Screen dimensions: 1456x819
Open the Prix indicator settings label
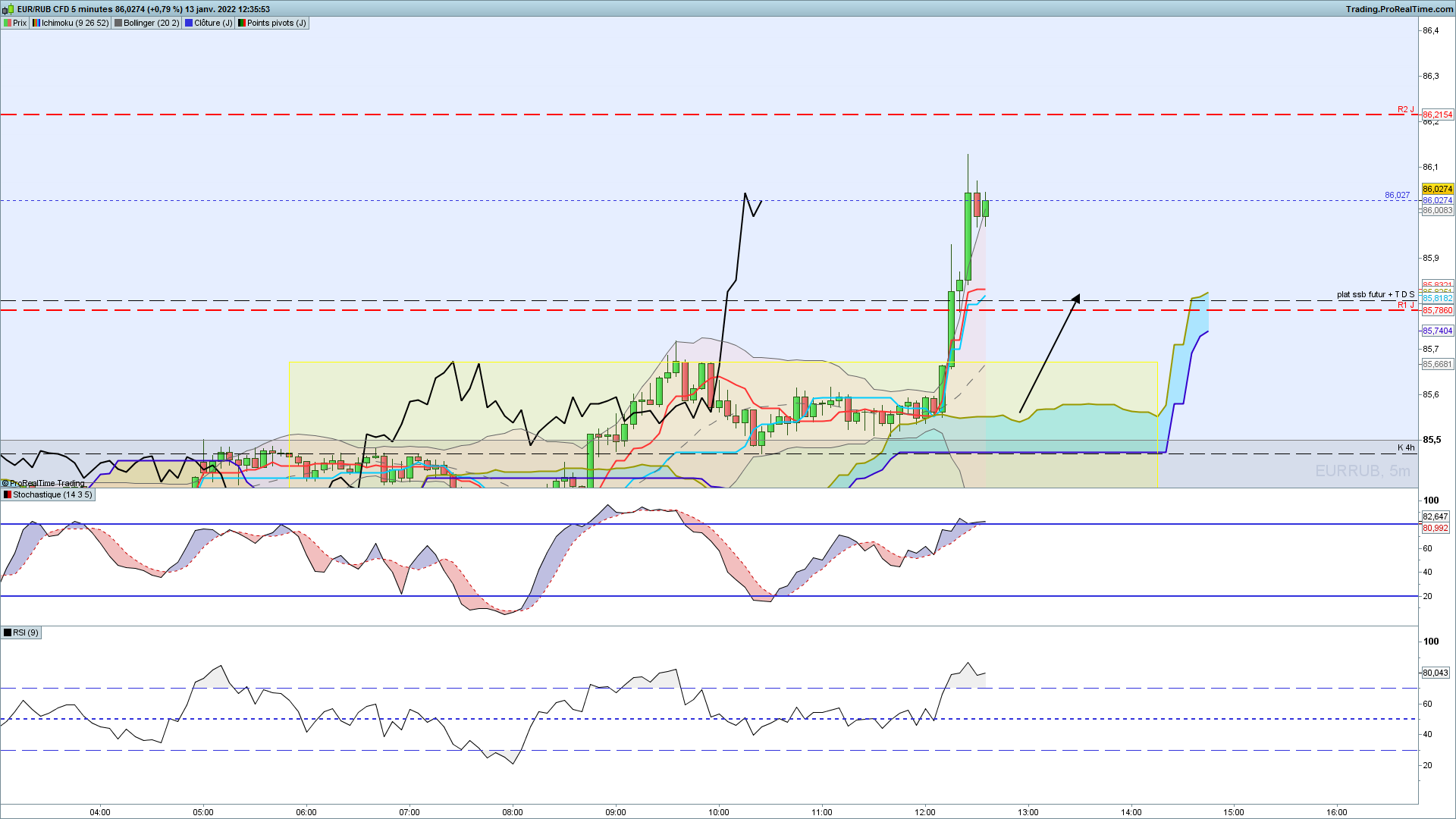[15, 23]
